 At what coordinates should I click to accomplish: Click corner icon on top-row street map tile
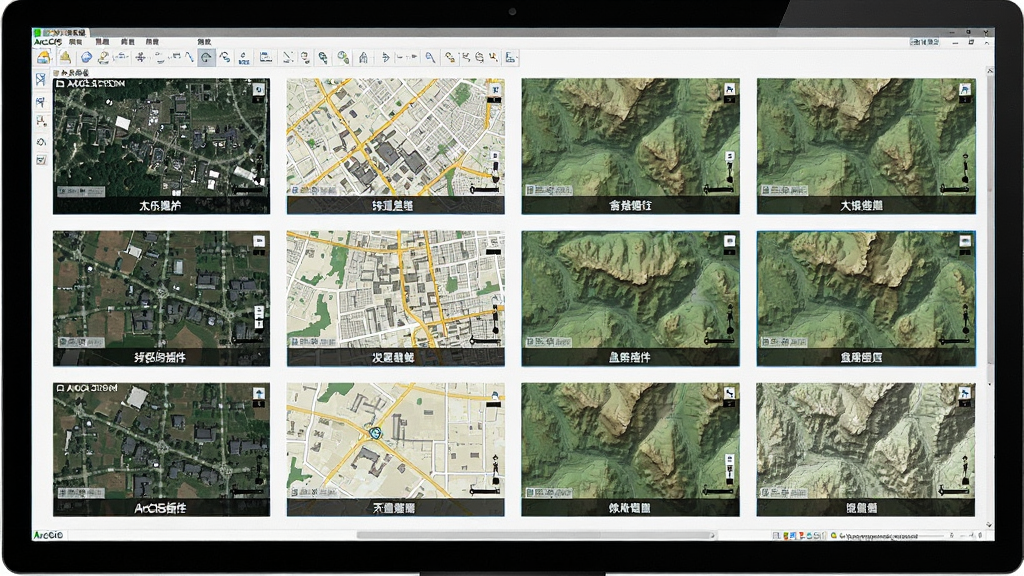494,89
